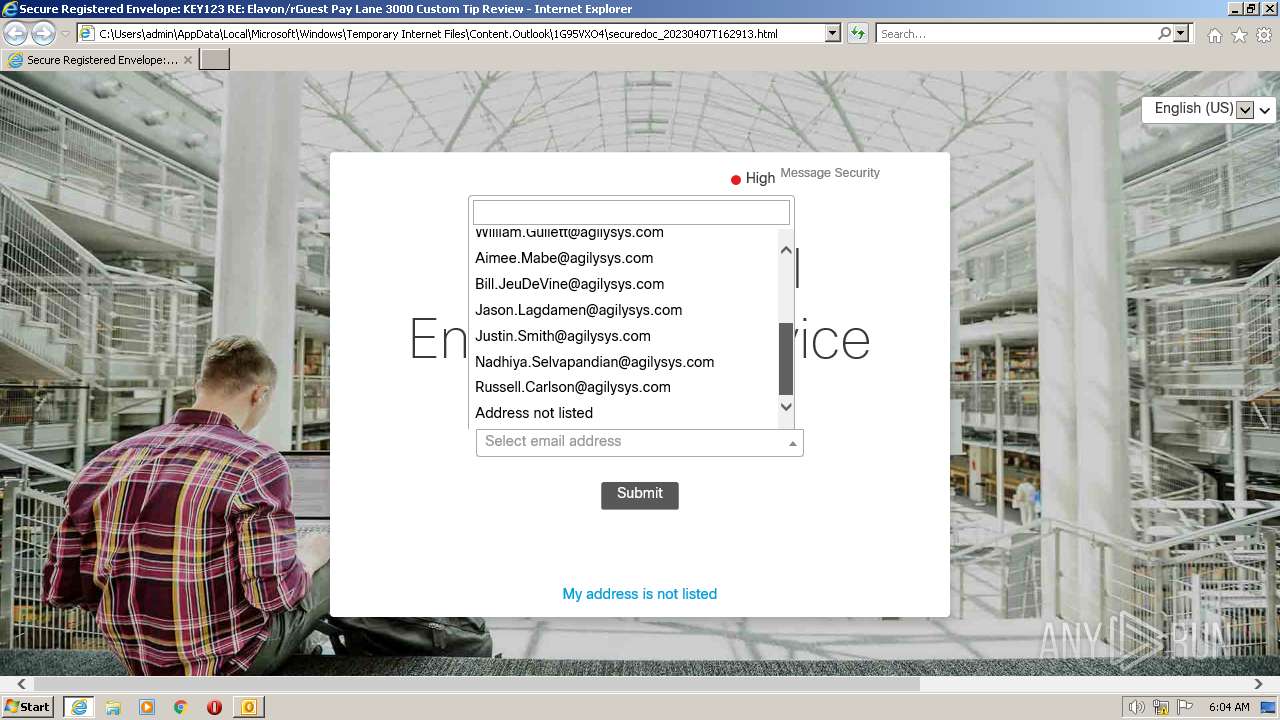The image size is (1280, 720).
Task: Click the Refresh page icon
Action: (857, 33)
